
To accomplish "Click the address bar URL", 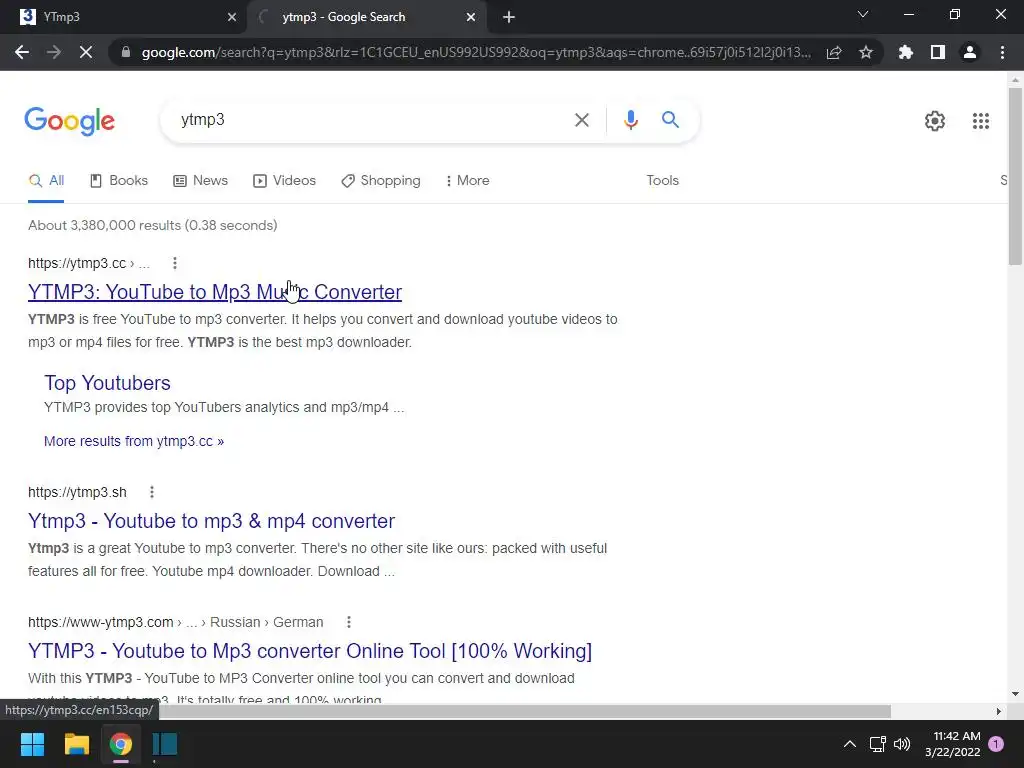I will coord(476,52).
